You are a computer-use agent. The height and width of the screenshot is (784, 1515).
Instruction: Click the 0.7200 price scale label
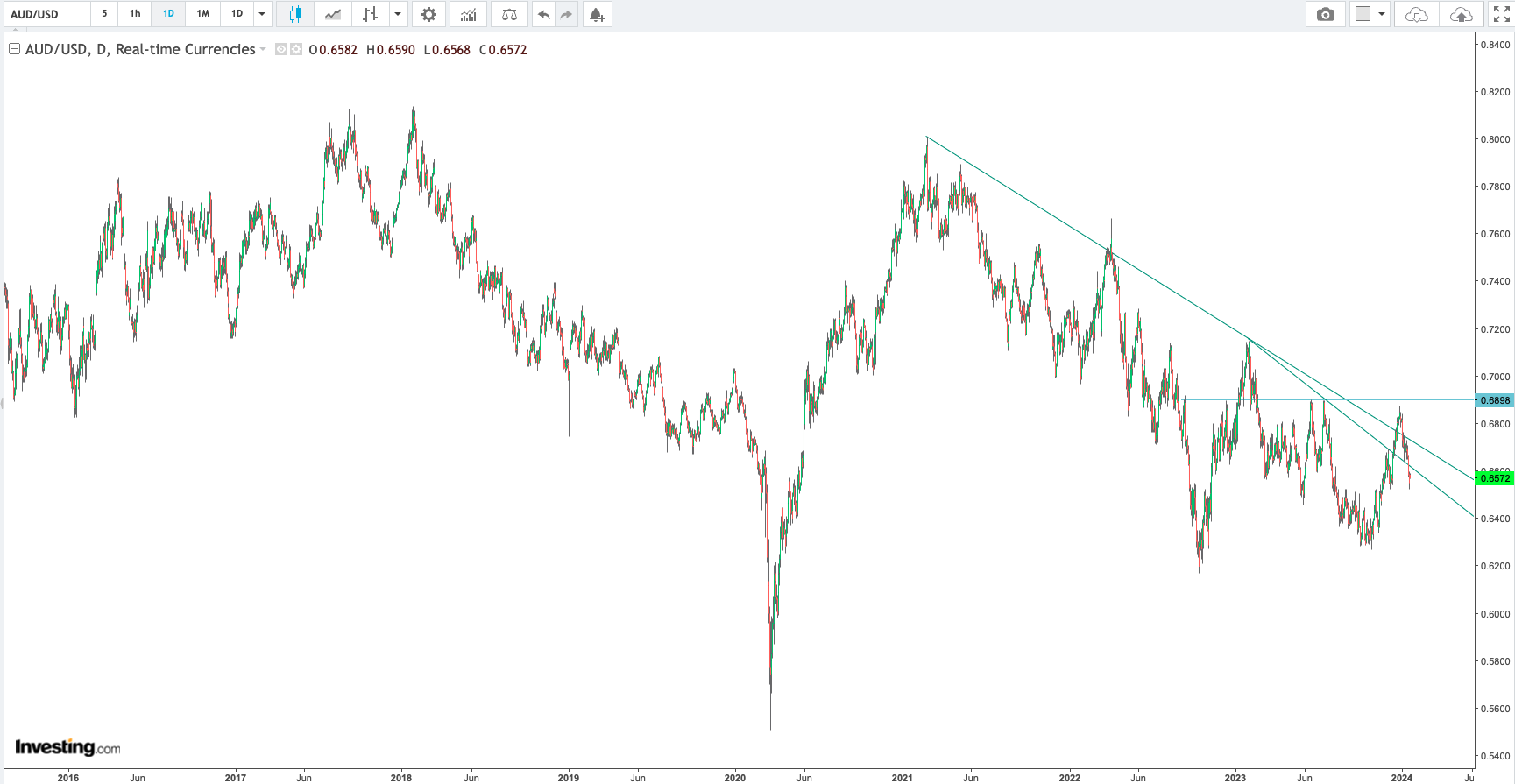tap(1495, 329)
